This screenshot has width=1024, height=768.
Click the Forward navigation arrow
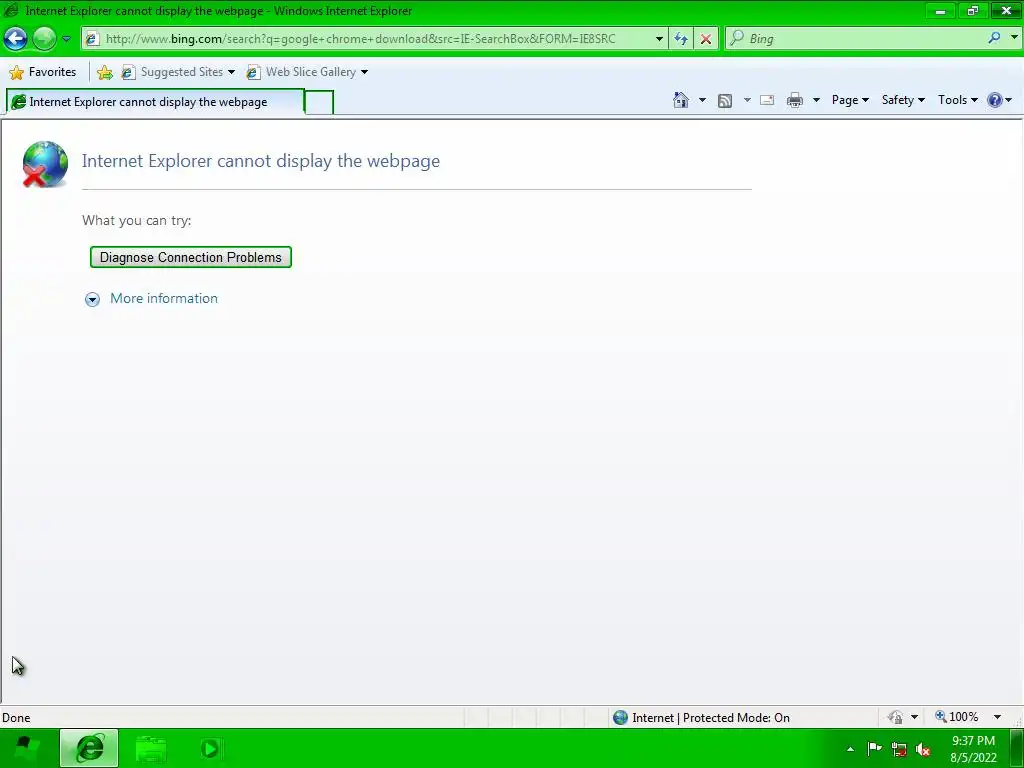click(44, 39)
